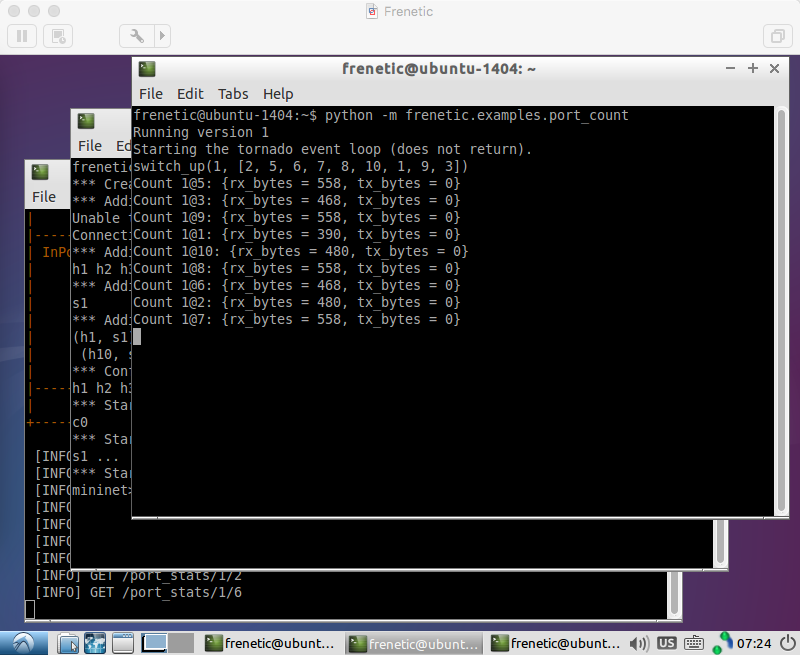Click the volume speaker tray icon
Image resolution: width=800 pixels, height=655 pixels.
(x=639, y=644)
